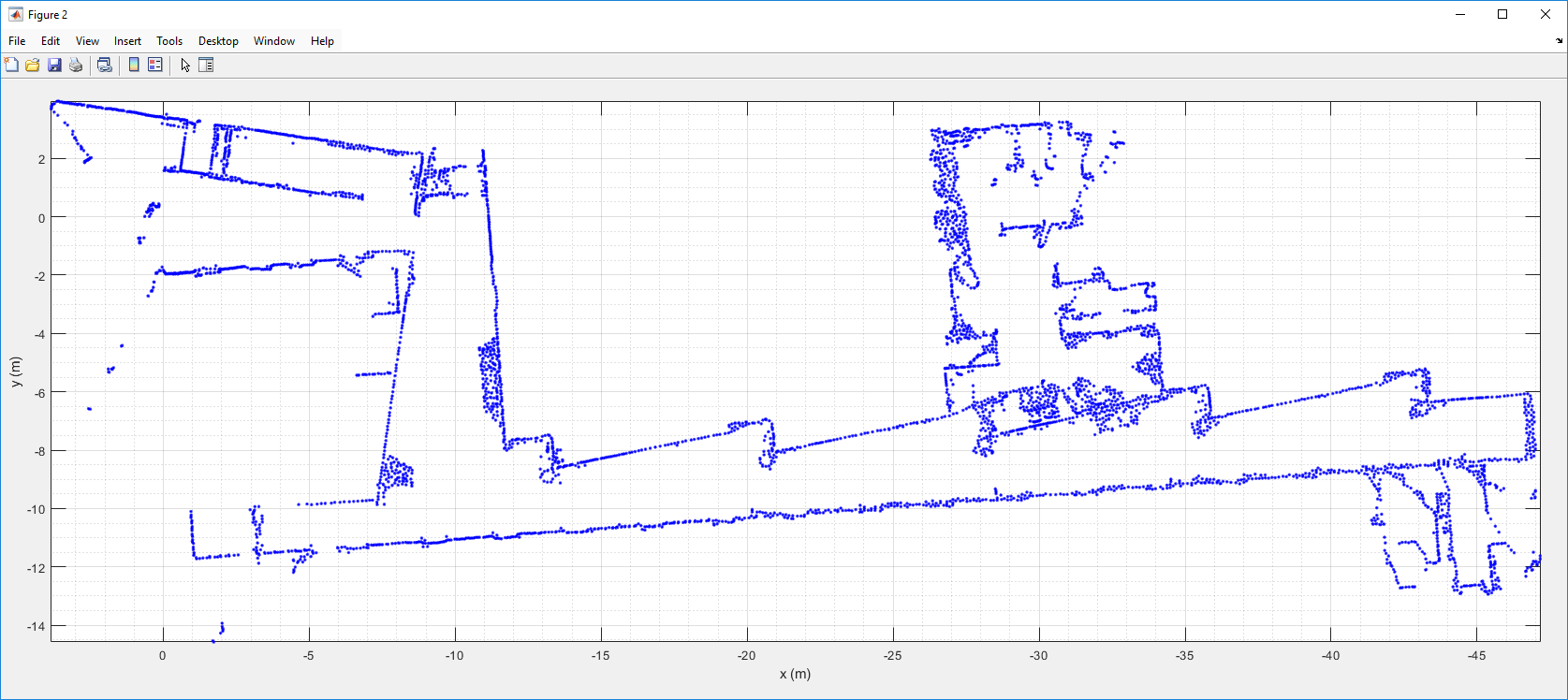Toggle the Insert Colorbar button
The width and height of the screenshot is (1568, 700).
134,65
